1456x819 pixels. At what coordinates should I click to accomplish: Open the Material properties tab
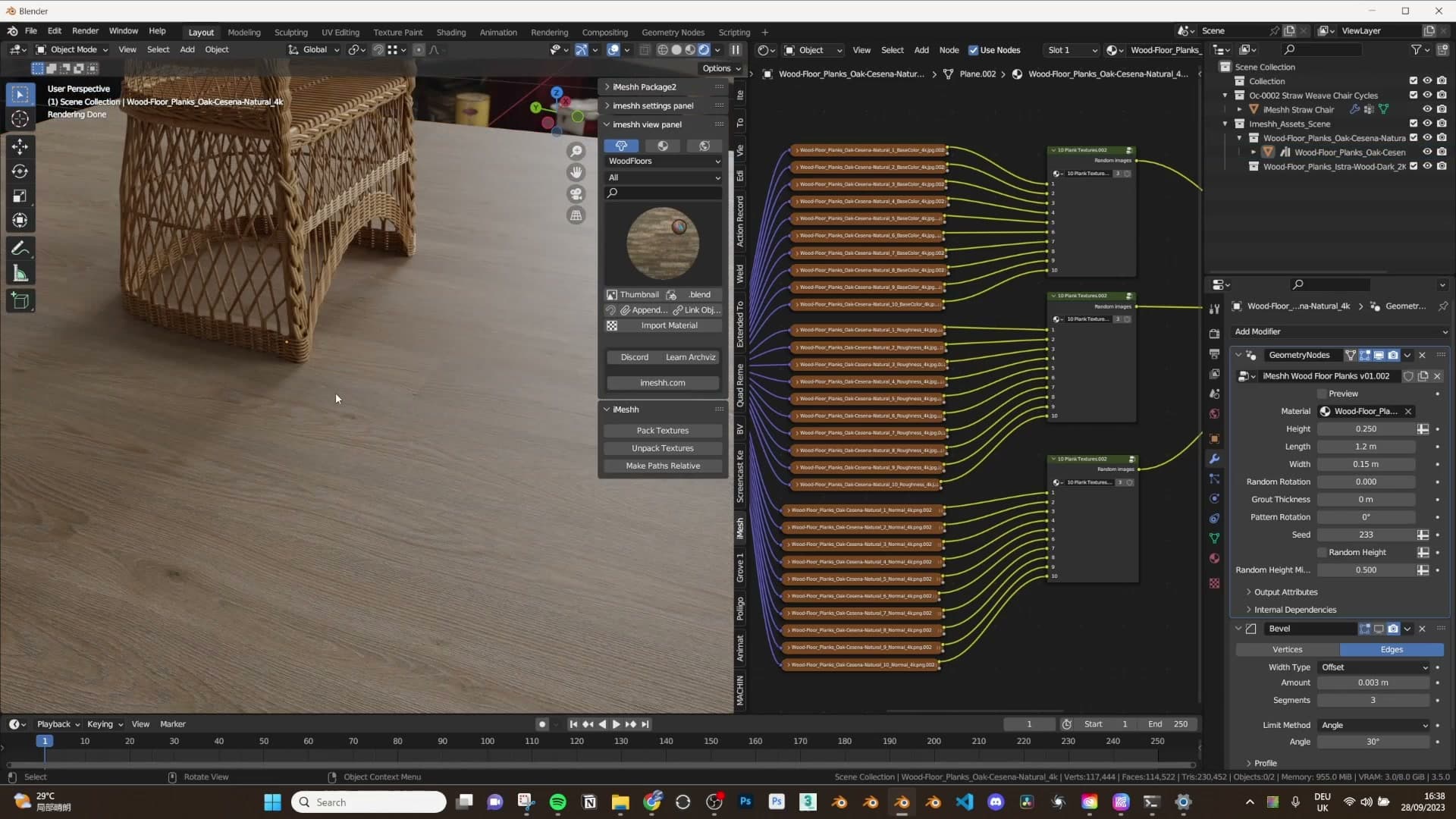click(x=1214, y=558)
